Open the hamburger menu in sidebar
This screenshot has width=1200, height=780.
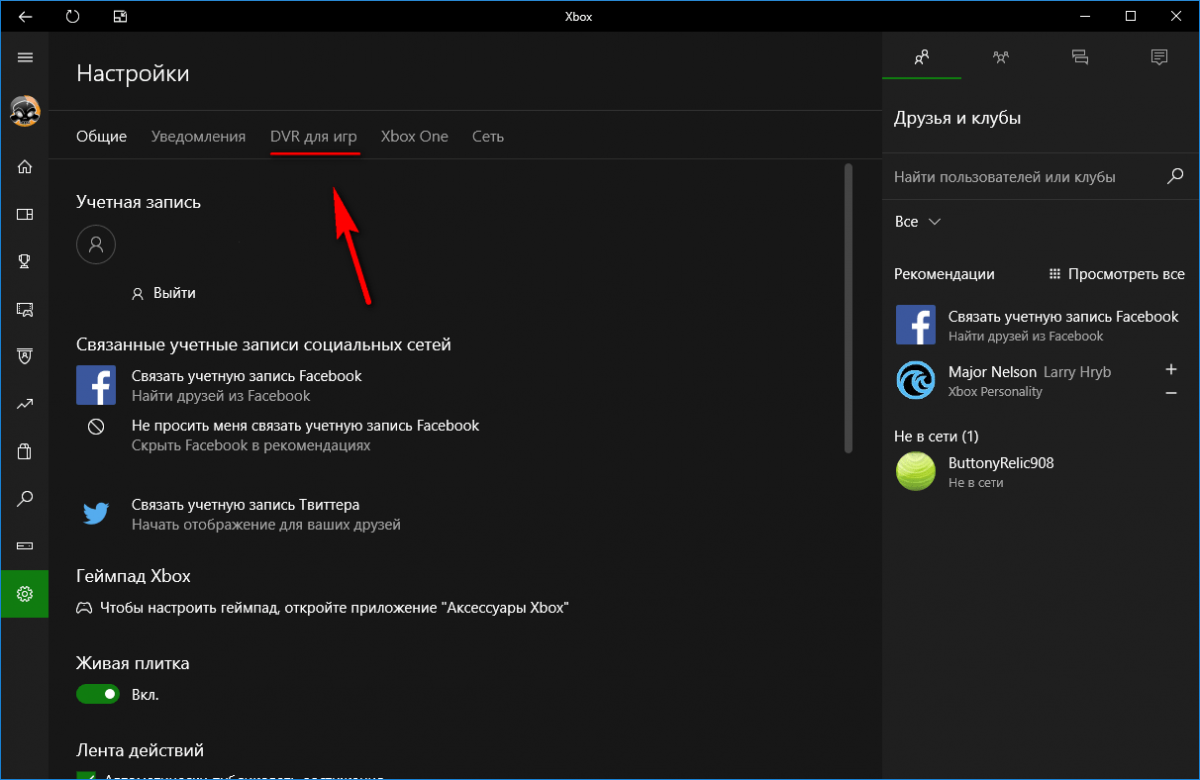point(25,57)
